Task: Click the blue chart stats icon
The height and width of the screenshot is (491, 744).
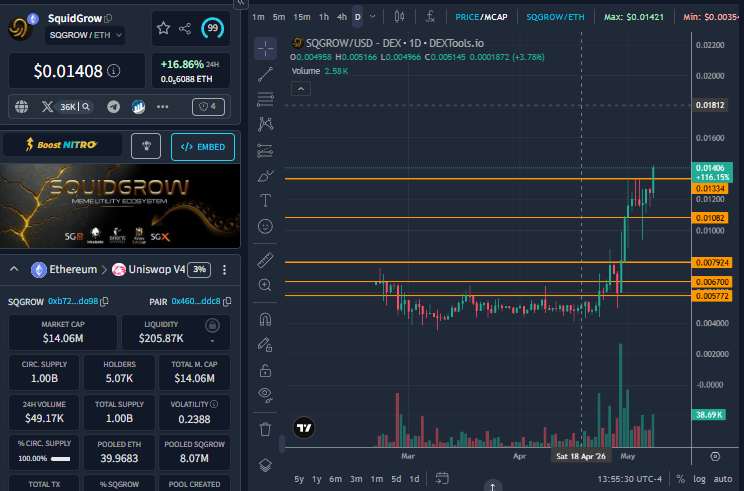Action: tap(138, 107)
